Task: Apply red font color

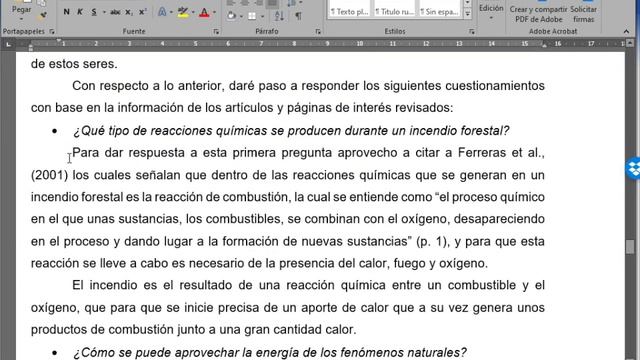Action: (205, 13)
